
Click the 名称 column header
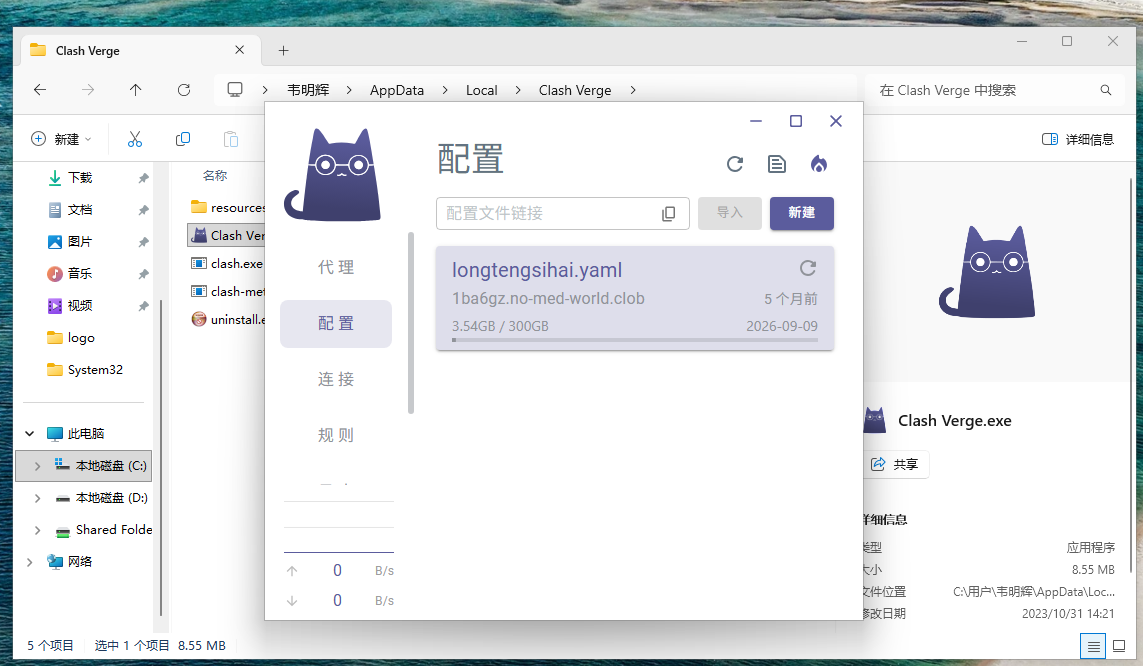coord(215,176)
